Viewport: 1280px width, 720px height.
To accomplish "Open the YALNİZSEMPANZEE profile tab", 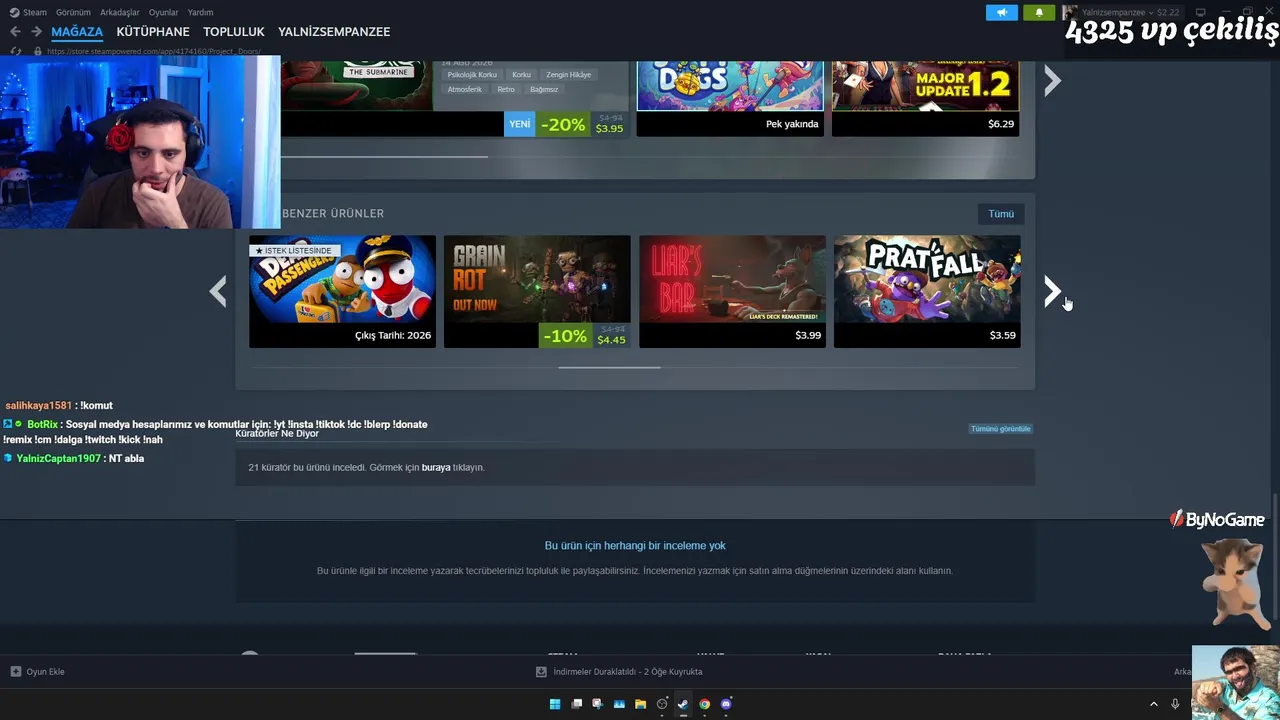I will (334, 32).
